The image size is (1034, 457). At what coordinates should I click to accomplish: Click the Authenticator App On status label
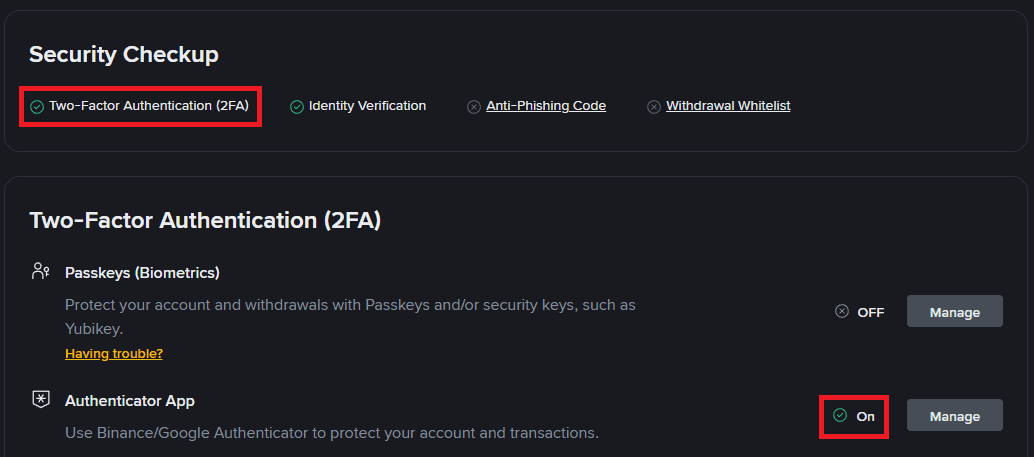click(x=866, y=416)
